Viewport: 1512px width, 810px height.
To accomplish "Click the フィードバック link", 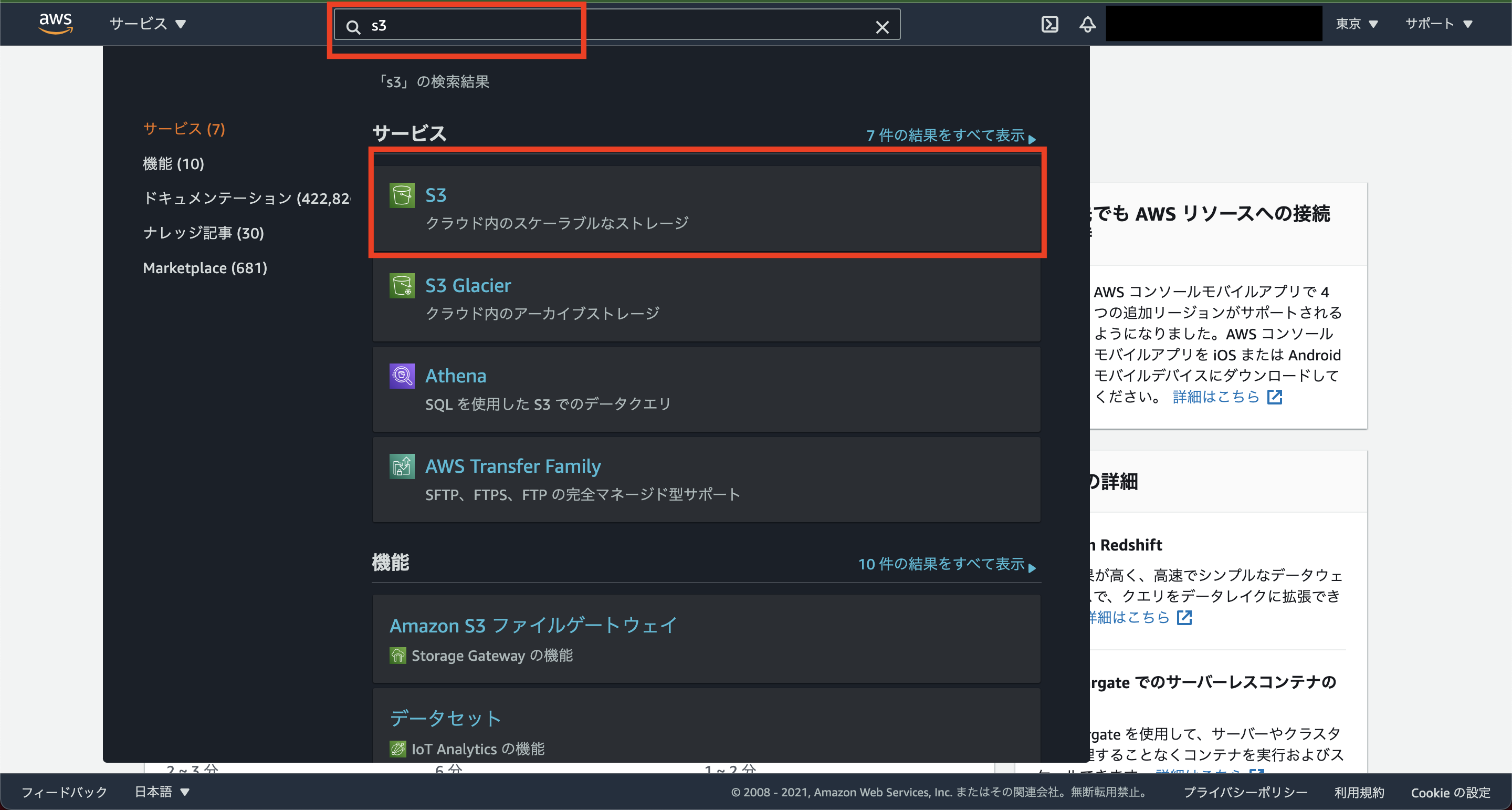I will coord(64,792).
